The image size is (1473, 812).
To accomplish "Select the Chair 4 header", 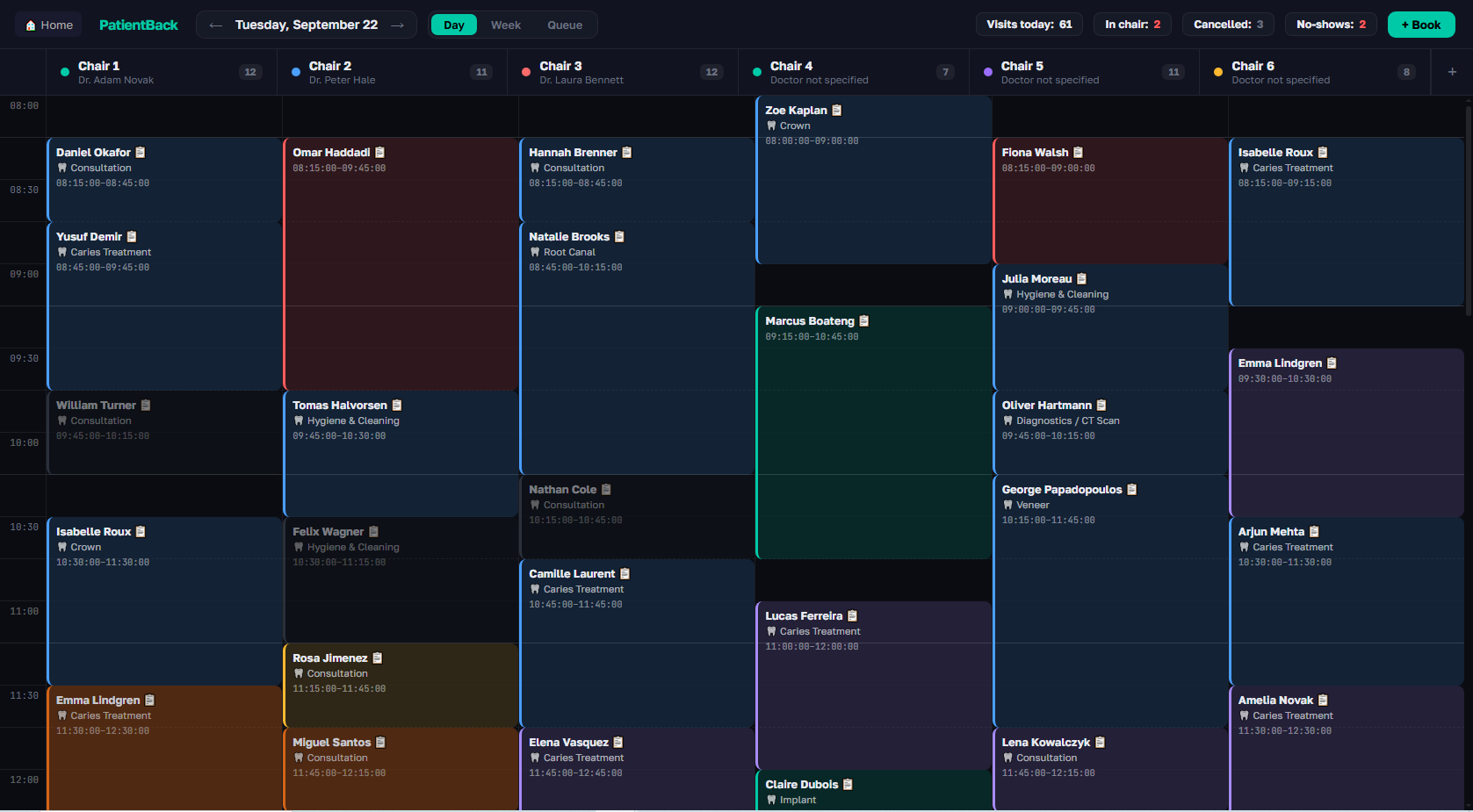I will coord(854,72).
